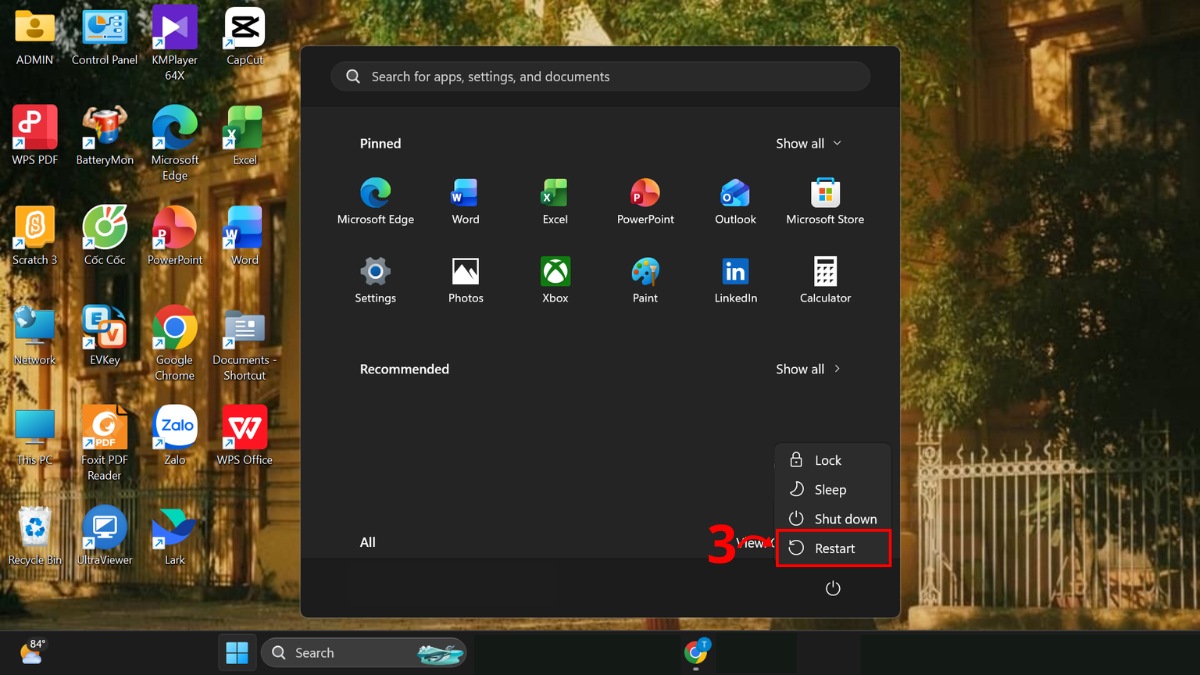
Task: Select Word desktop shortcut
Action: click(x=245, y=236)
